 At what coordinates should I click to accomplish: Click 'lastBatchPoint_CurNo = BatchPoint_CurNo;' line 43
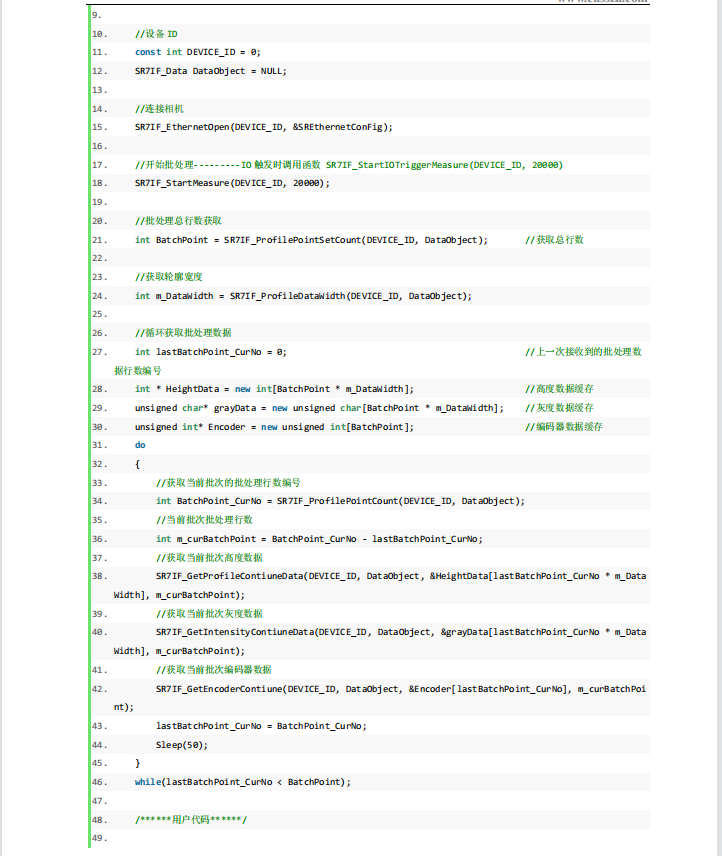point(261,726)
